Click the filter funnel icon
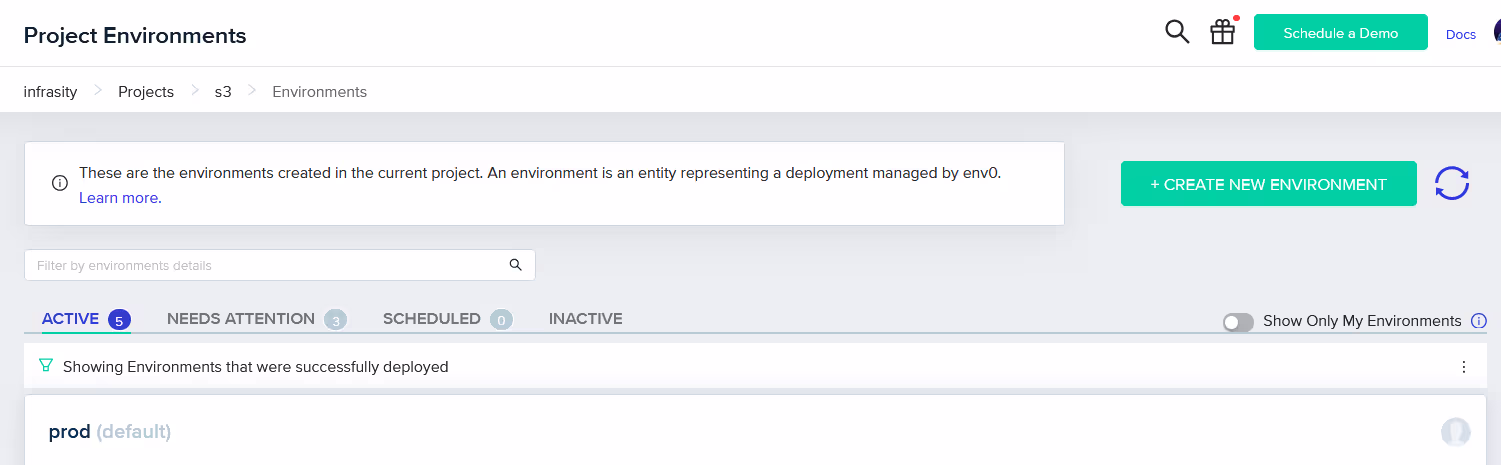The width and height of the screenshot is (1501, 465). 45,366
